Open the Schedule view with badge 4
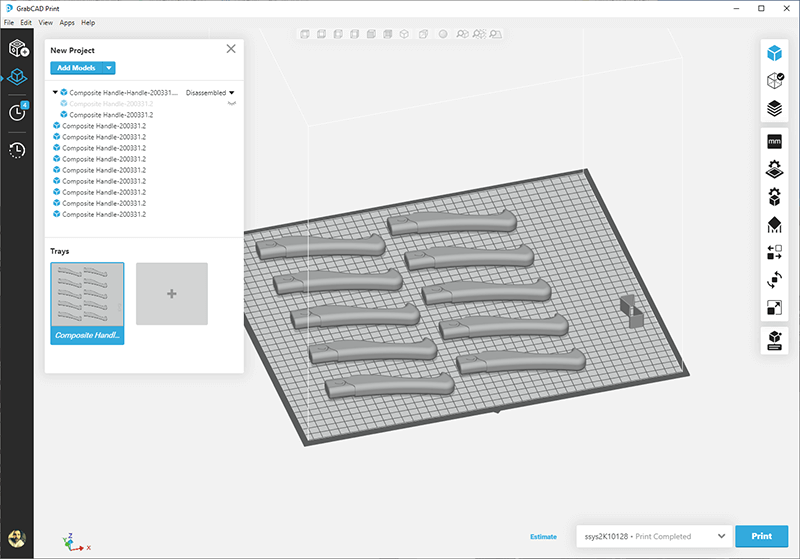The width and height of the screenshot is (800, 559). 18,112
